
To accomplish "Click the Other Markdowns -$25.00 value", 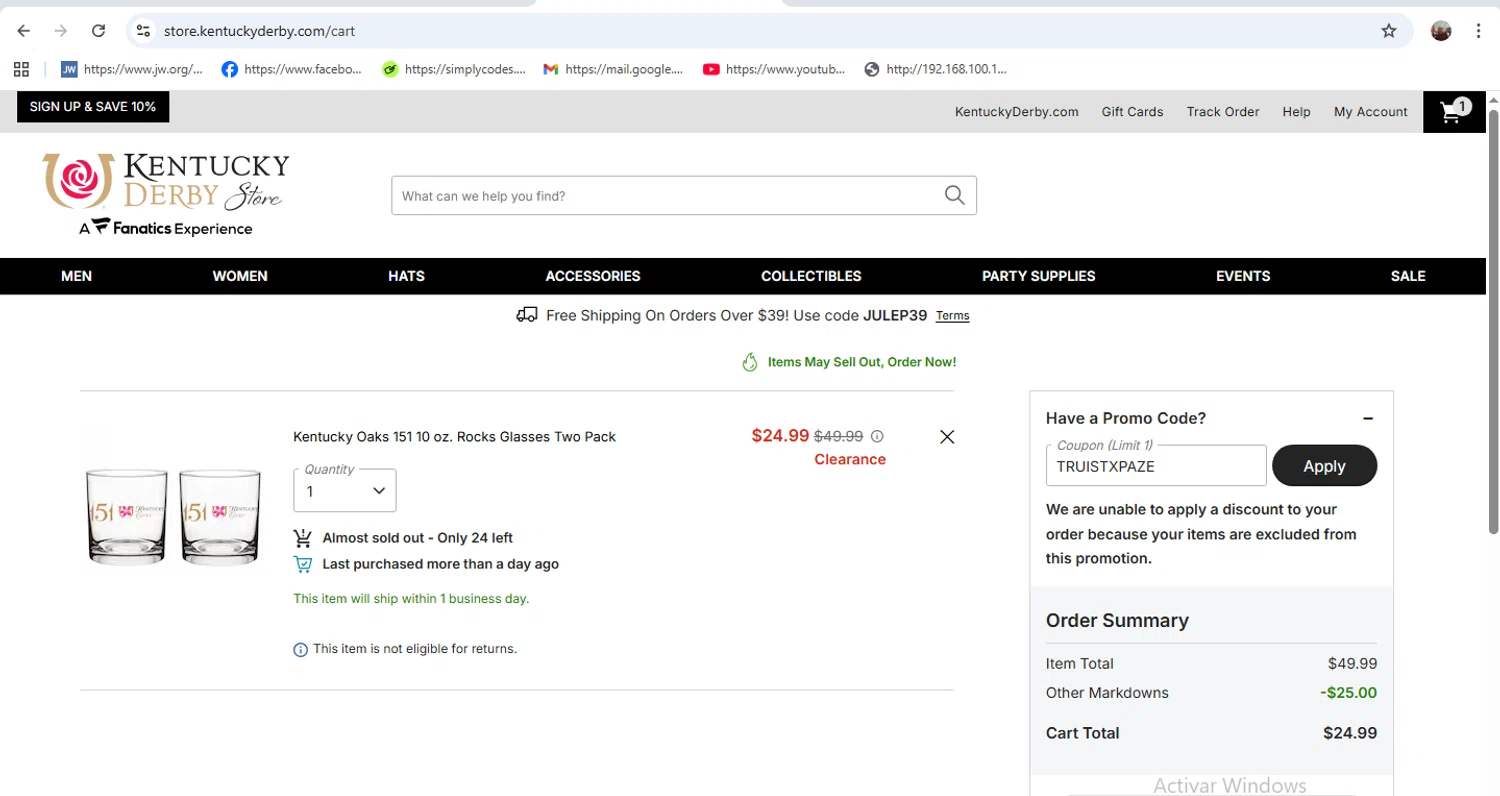I will pyautogui.click(x=1348, y=693).
